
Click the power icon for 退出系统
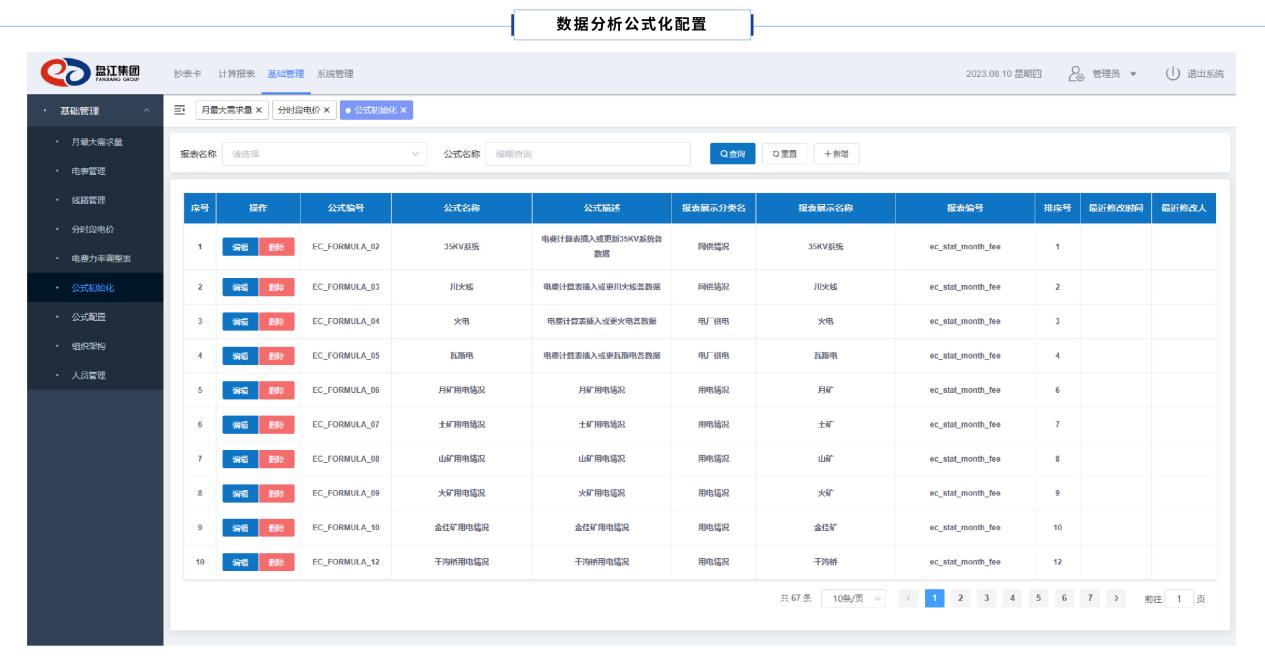(x=1174, y=74)
